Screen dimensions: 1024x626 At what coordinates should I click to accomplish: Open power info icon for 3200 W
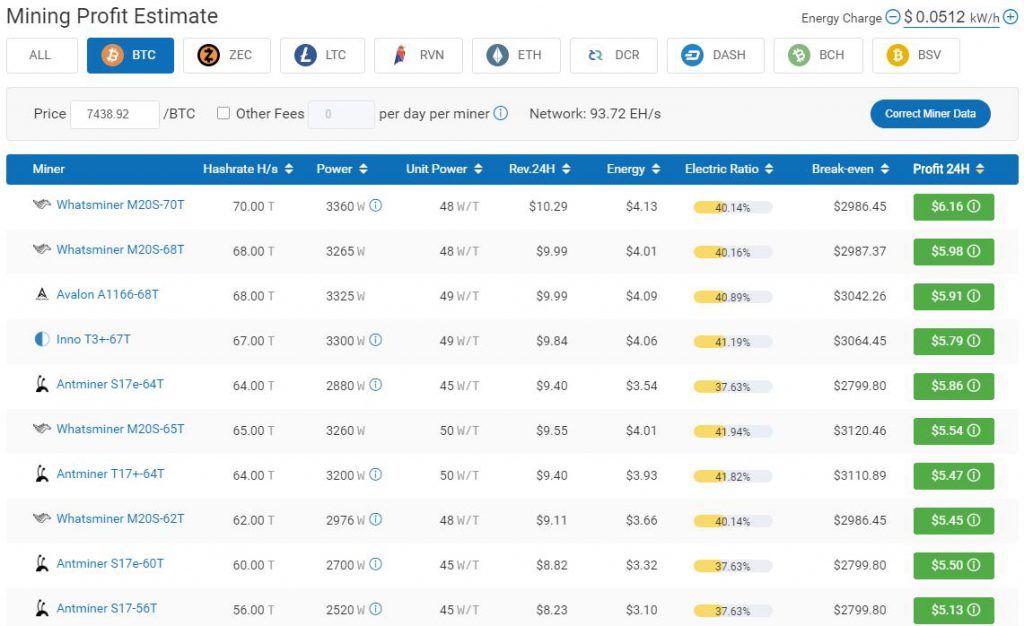(x=376, y=475)
